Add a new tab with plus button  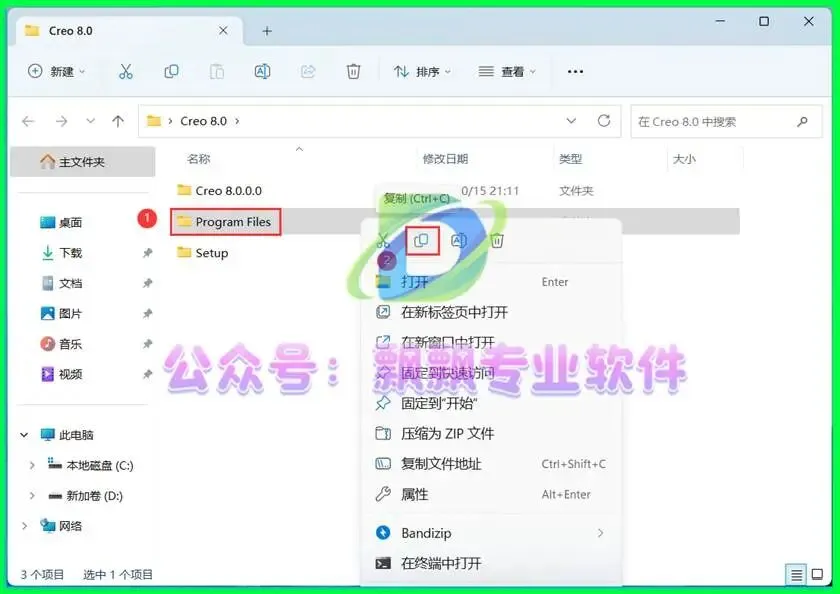[x=267, y=31]
